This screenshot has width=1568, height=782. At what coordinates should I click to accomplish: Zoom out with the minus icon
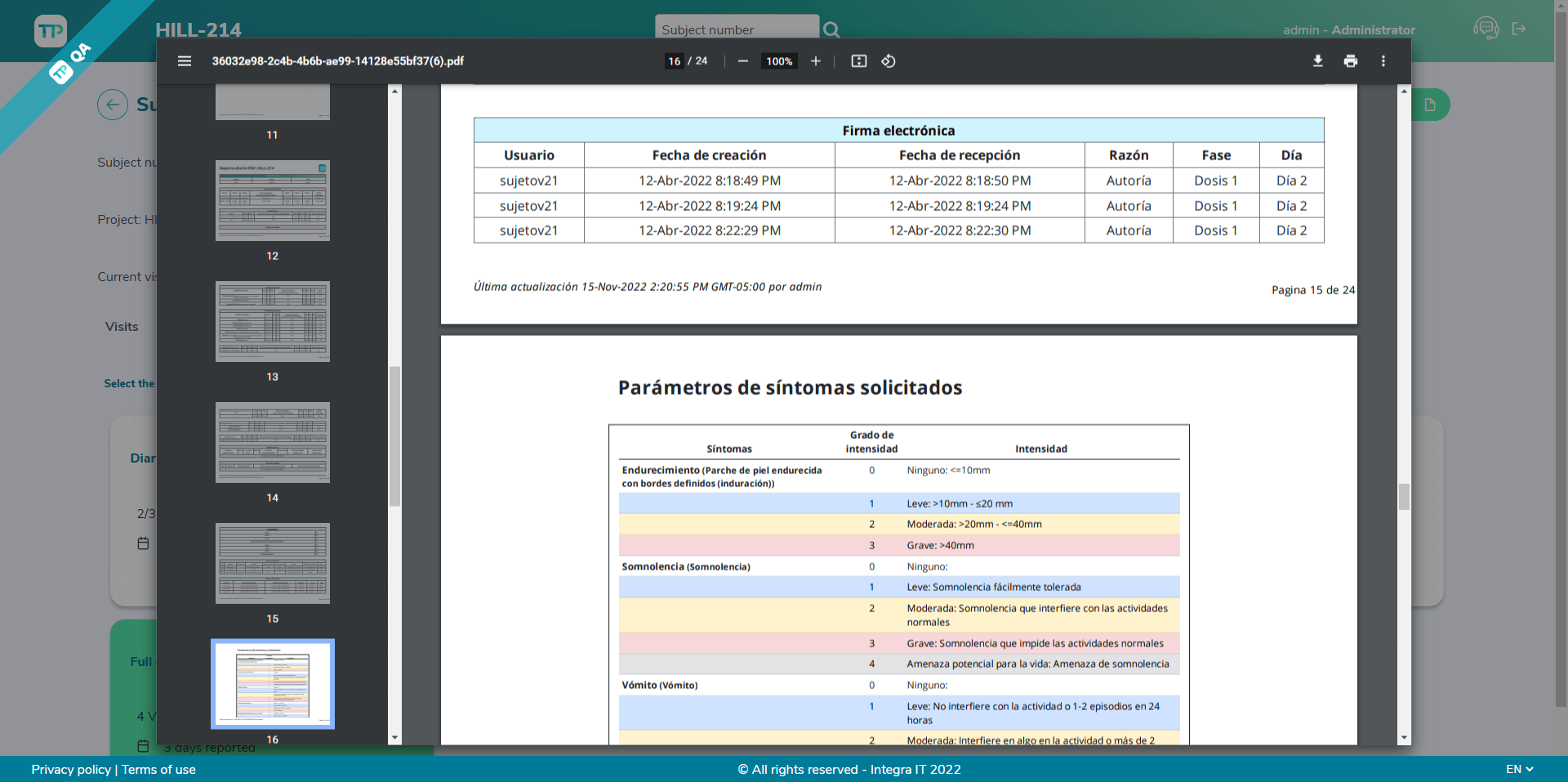[743, 61]
